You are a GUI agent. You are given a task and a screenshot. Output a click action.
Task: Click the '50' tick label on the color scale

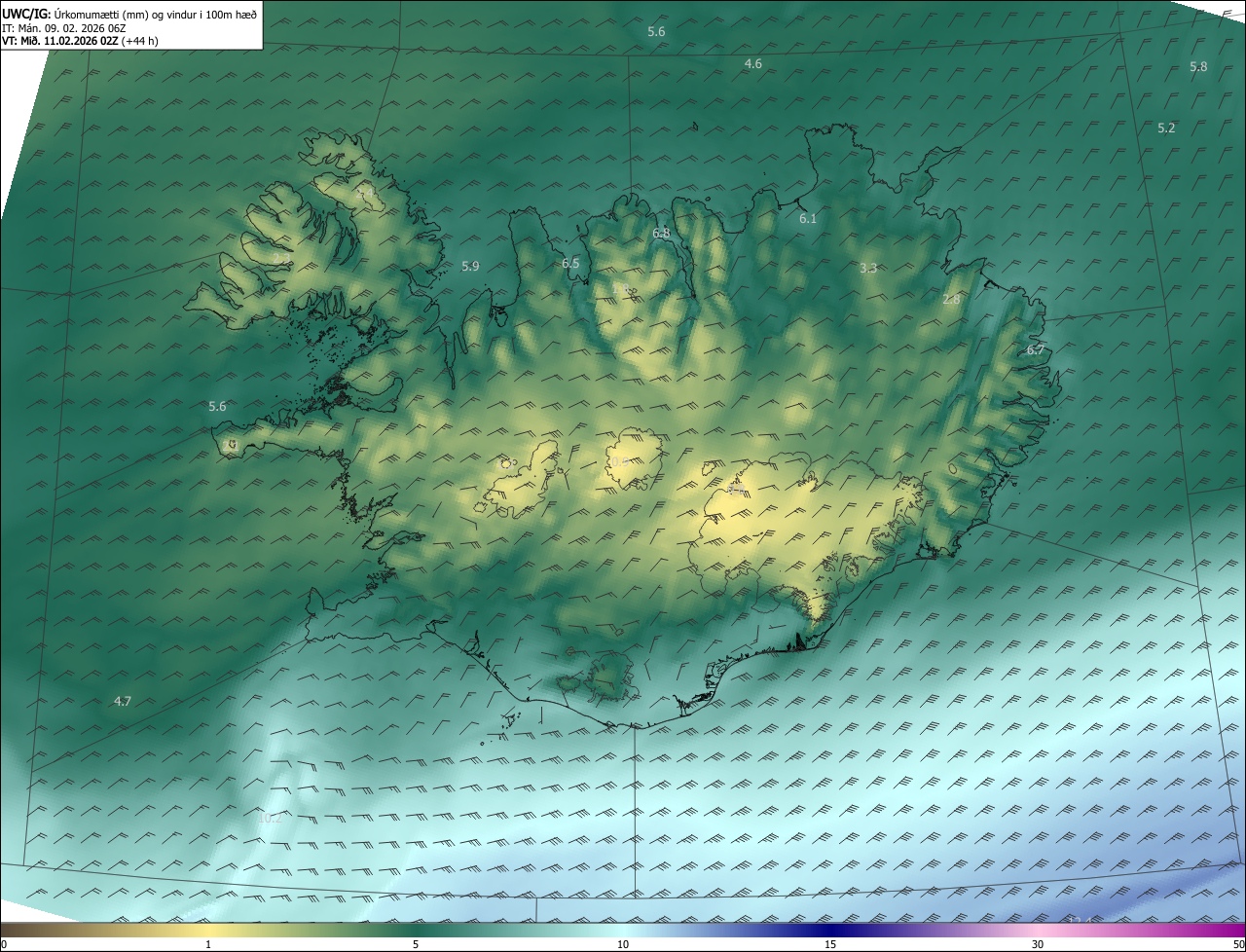(x=1238, y=944)
